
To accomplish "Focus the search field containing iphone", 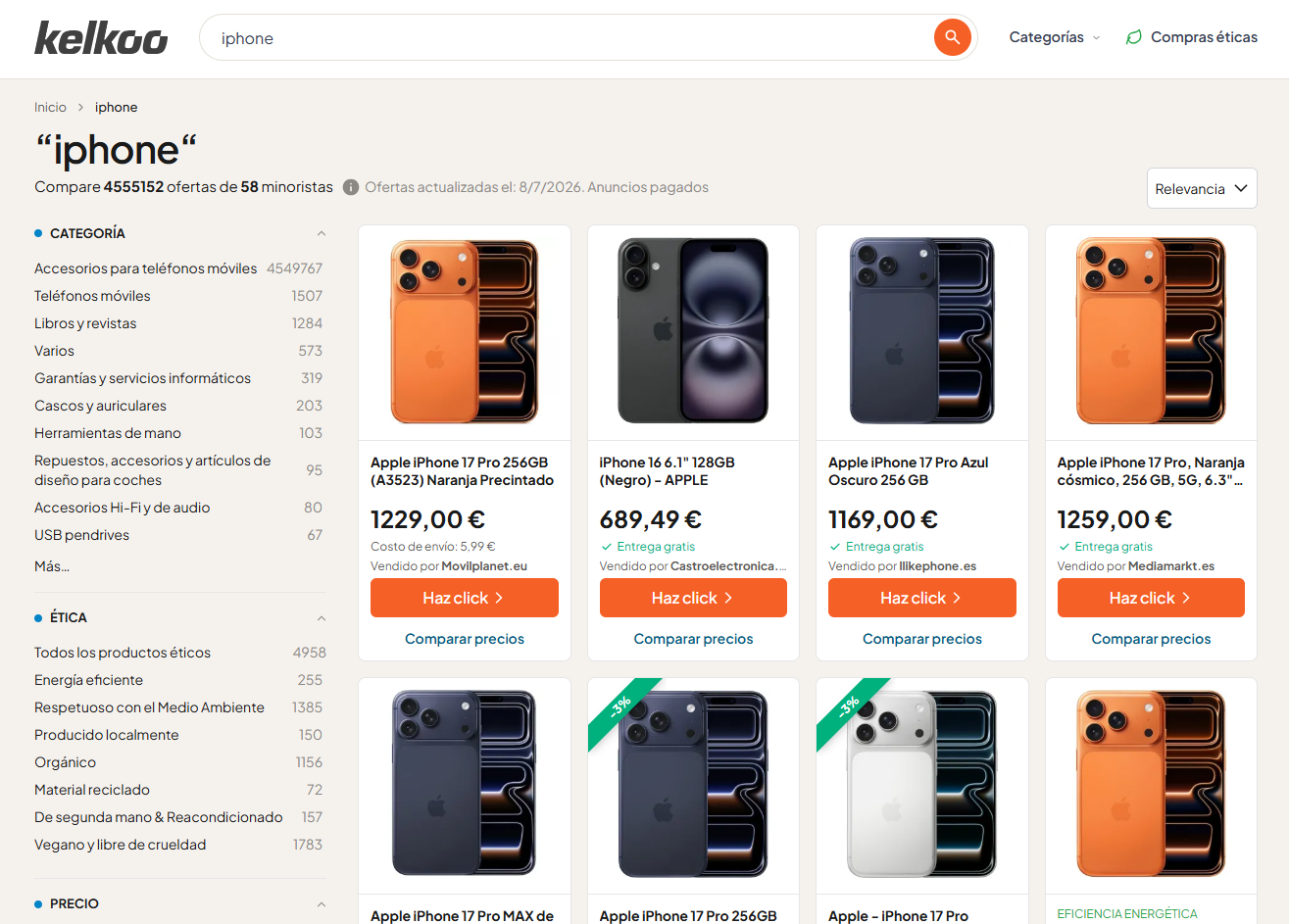I will [567, 38].
